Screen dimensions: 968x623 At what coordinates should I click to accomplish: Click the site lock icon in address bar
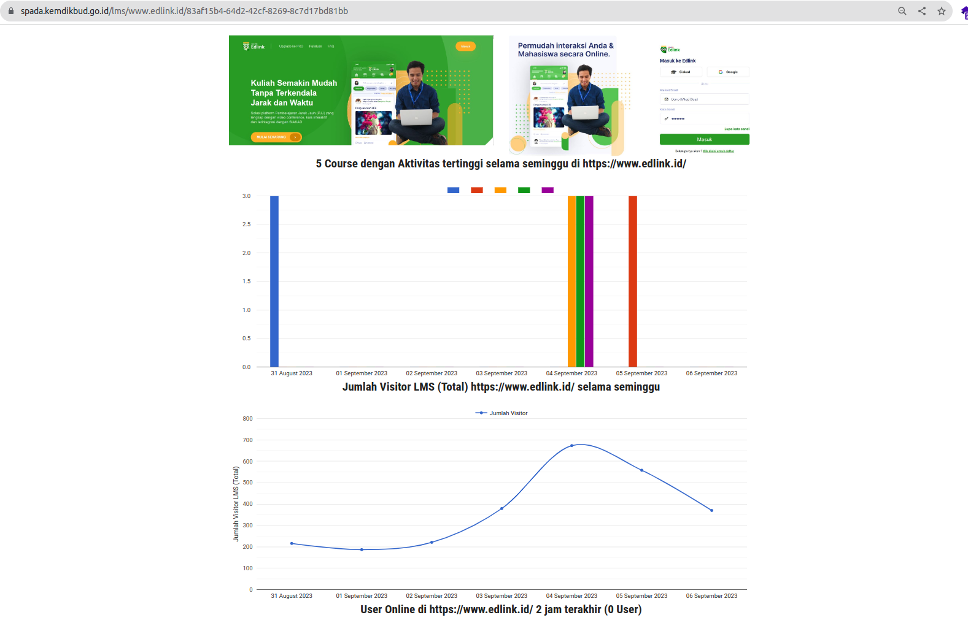tap(10, 11)
